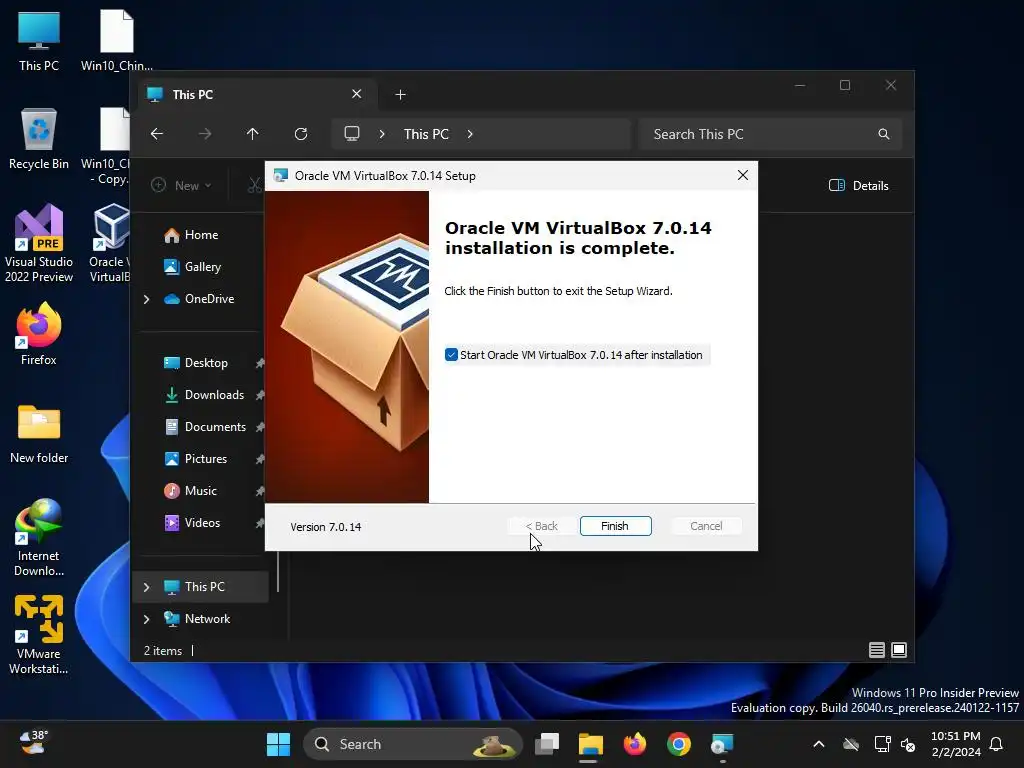Select VMware Workstation desktop shortcut
Screen dimensions: 1024x768
click(x=39, y=635)
